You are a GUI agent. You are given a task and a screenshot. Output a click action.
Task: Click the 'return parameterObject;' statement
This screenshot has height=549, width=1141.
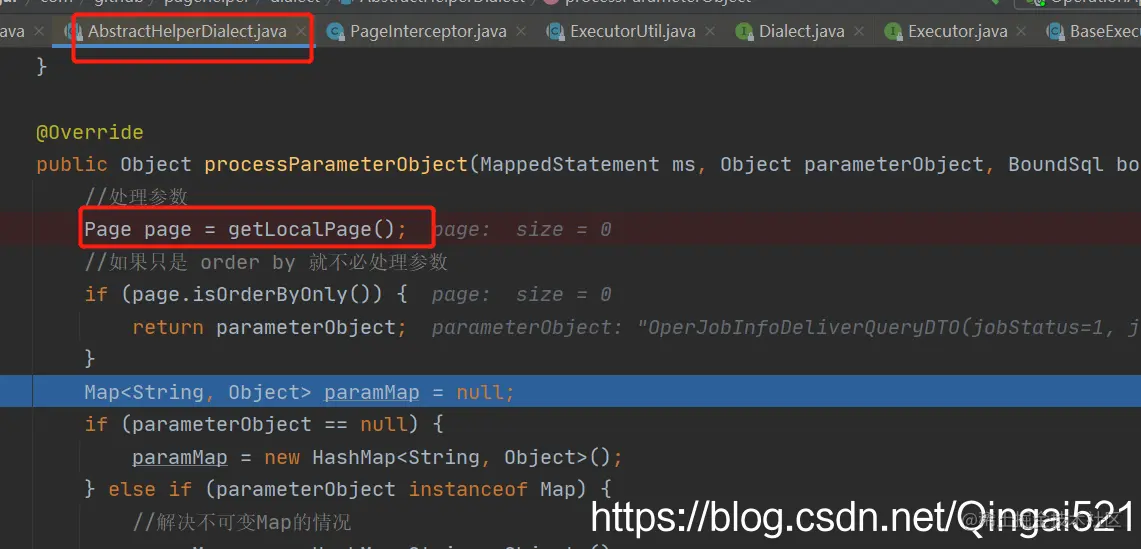[x=269, y=327]
